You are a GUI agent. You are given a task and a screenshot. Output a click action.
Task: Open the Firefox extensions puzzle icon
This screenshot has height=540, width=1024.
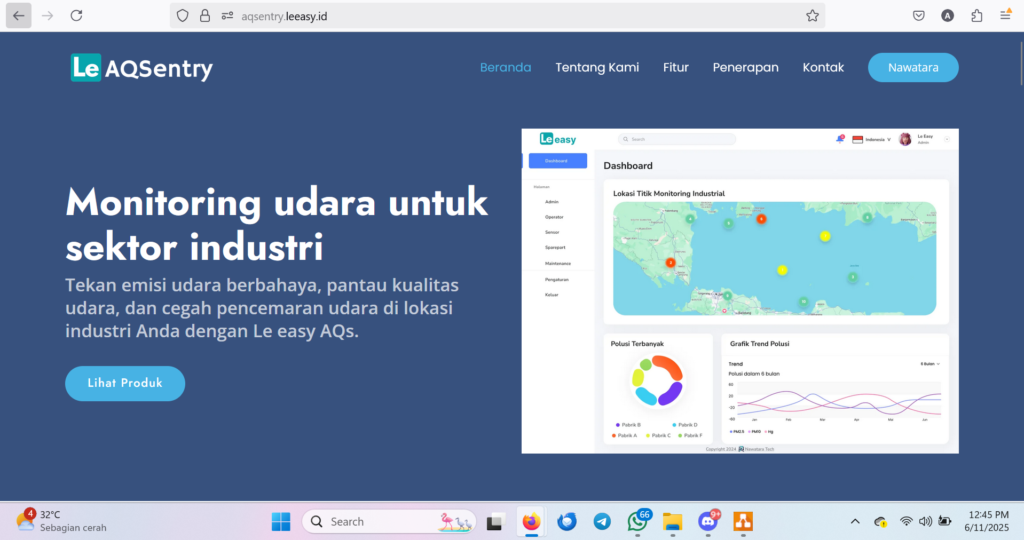[976, 16]
